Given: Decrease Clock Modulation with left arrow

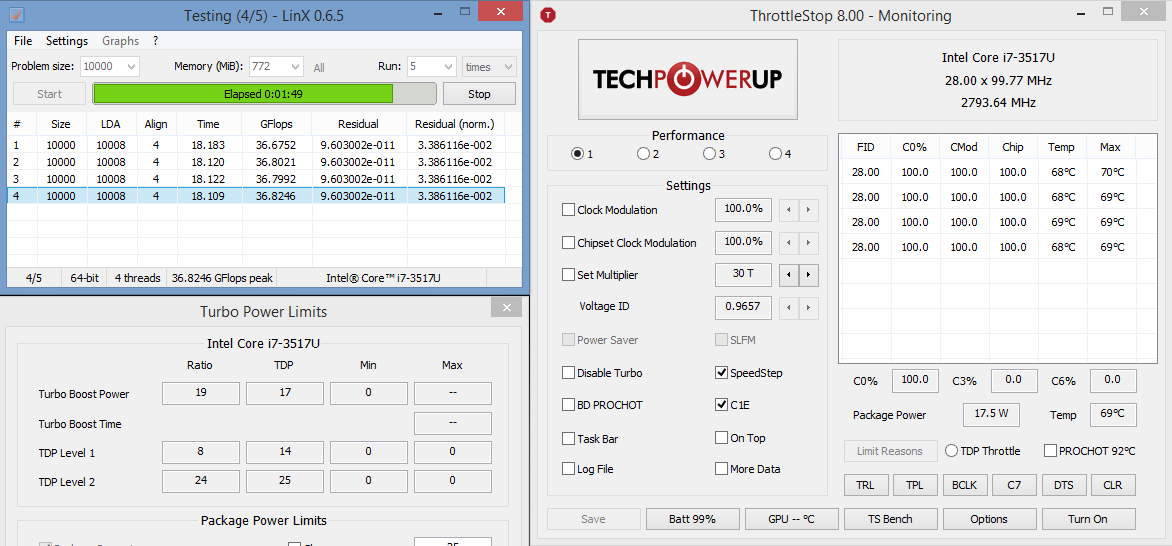Looking at the screenshot, I should coord(789,210).
